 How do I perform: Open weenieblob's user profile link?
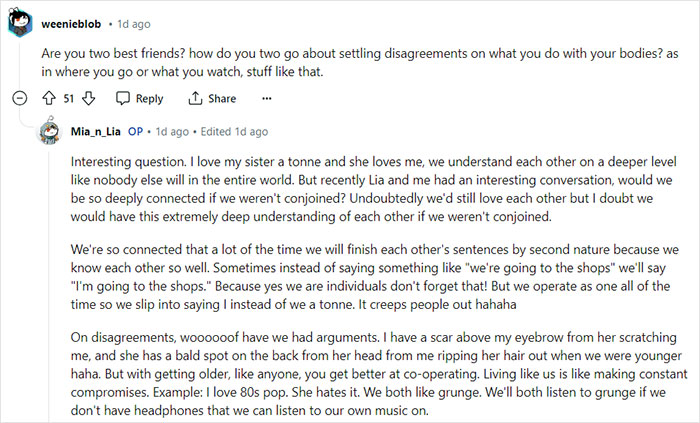[74, 19]
